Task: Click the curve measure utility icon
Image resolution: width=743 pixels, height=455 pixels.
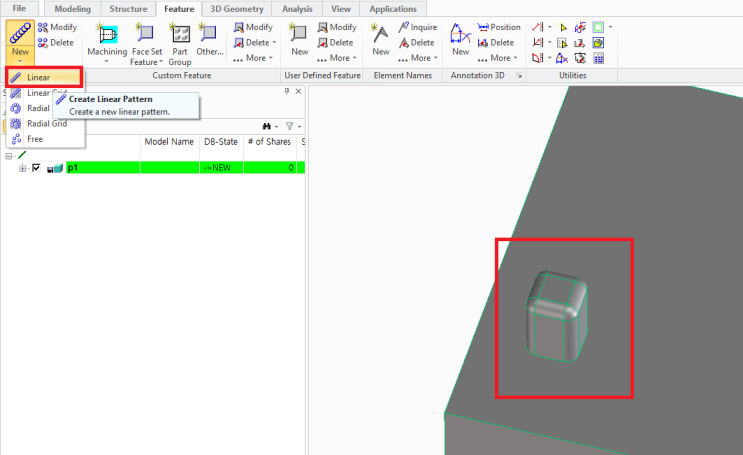Action: [x=537, y=58]
